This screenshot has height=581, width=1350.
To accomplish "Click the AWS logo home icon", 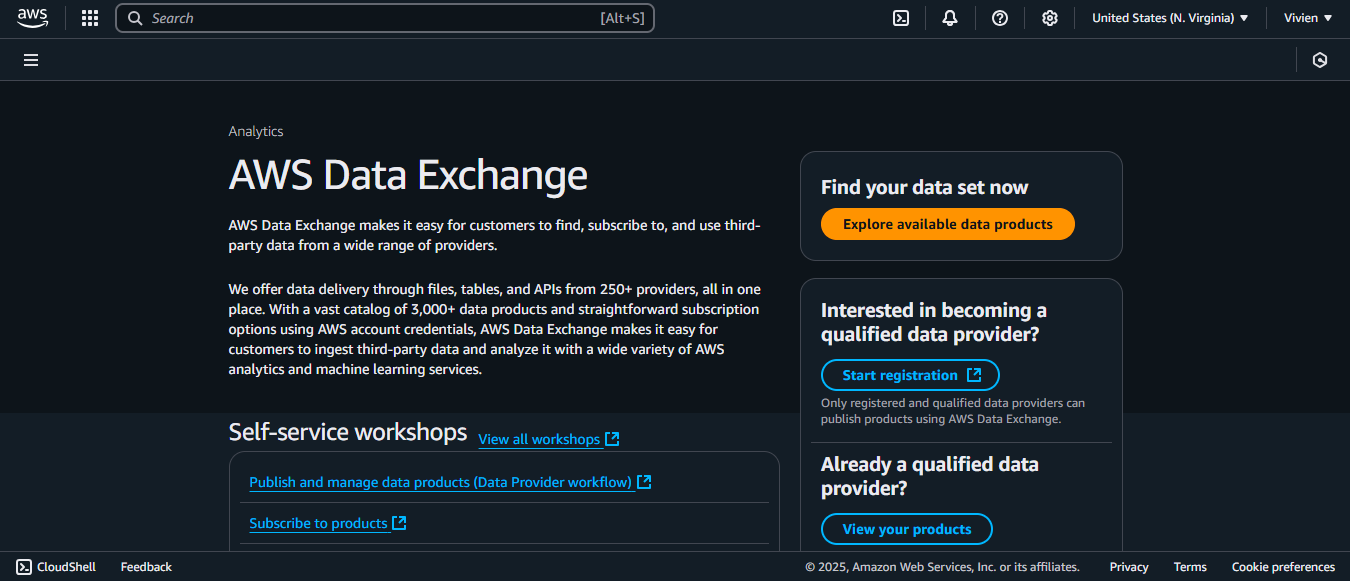I will pos(32,18).
